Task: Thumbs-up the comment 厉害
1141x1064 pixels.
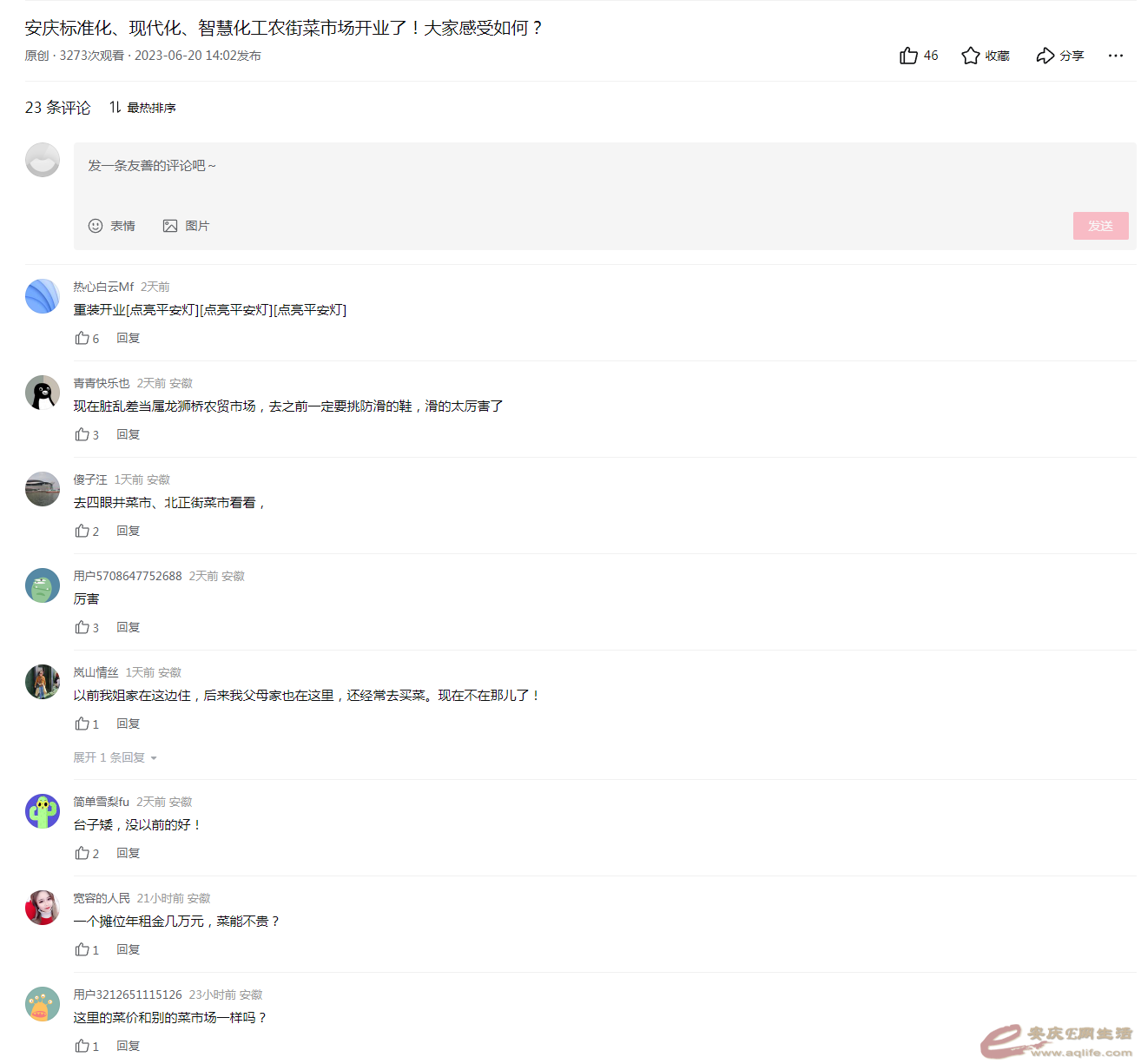Action: click(x=87, y=627)
